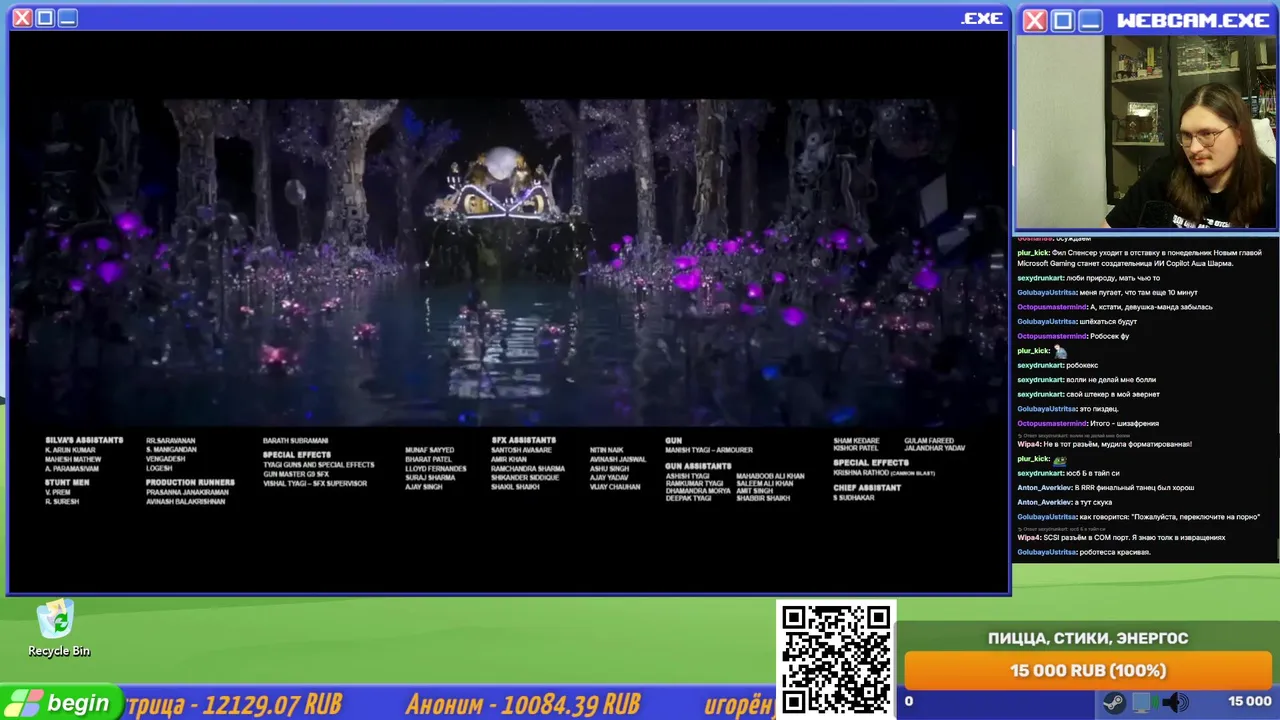Click credits heading STUNT MEN
The image size is (1280, 720).
(67, 482)
